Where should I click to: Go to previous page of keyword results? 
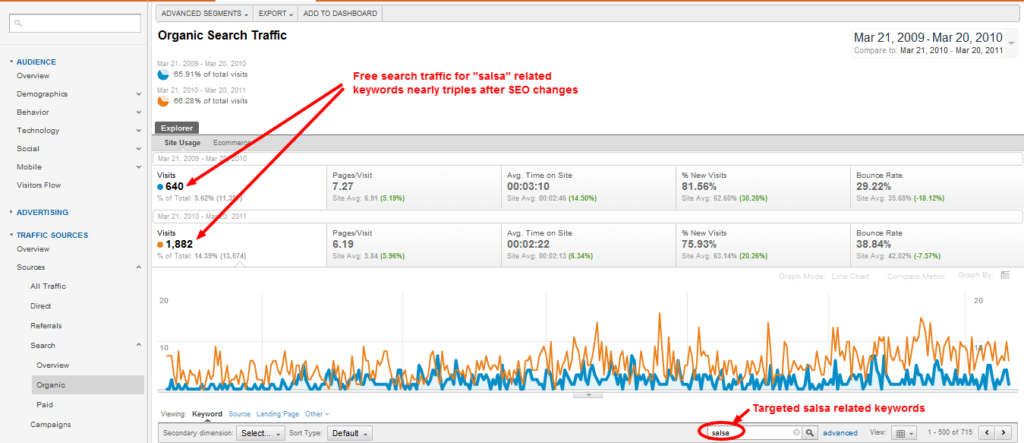pyautogui.click(x=986, y=432)
